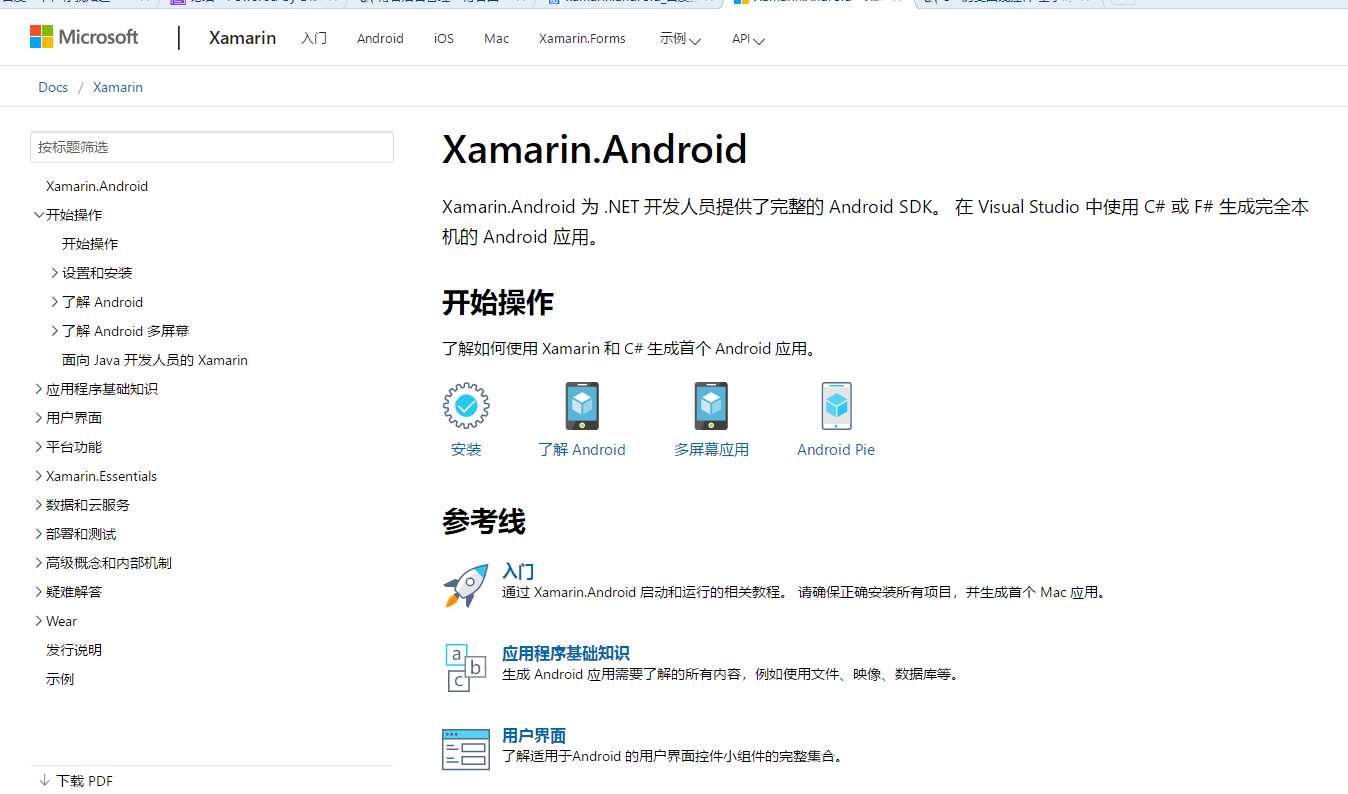The width and height of the screenshot is (1348, 794).
Task: Expand the 部署和测试 sidebar node
Action: [39, 534]
